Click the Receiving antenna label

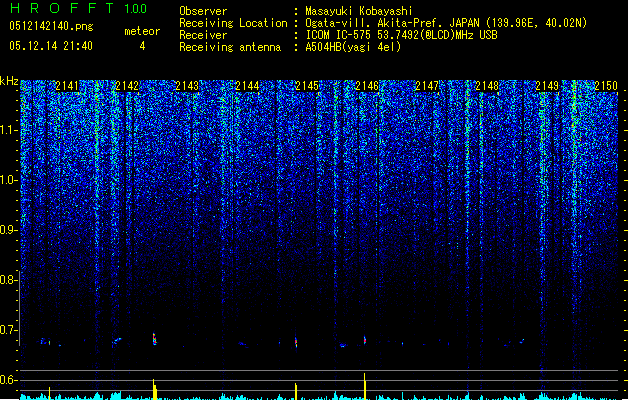pyautogui.click(x=230, y=47)
